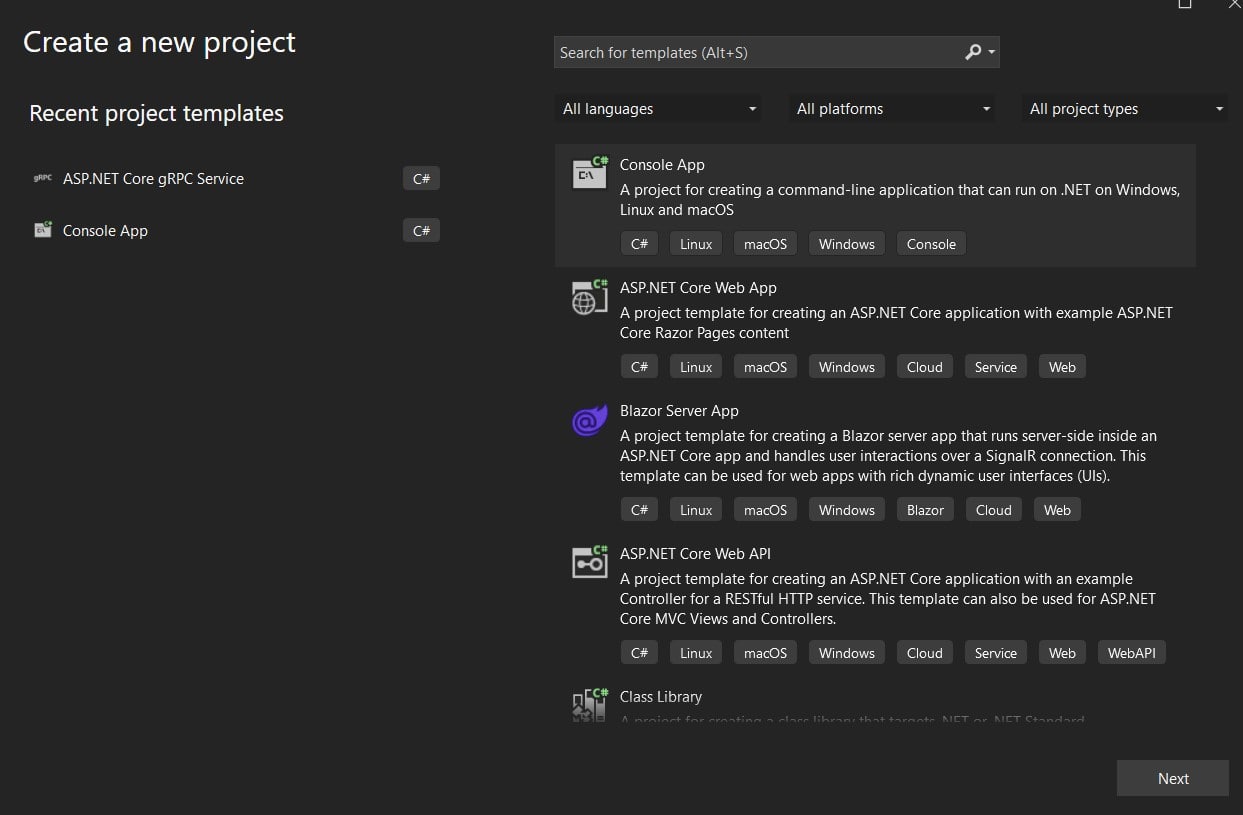
Task: Select the Console App template title
Action: pos(662,165)
